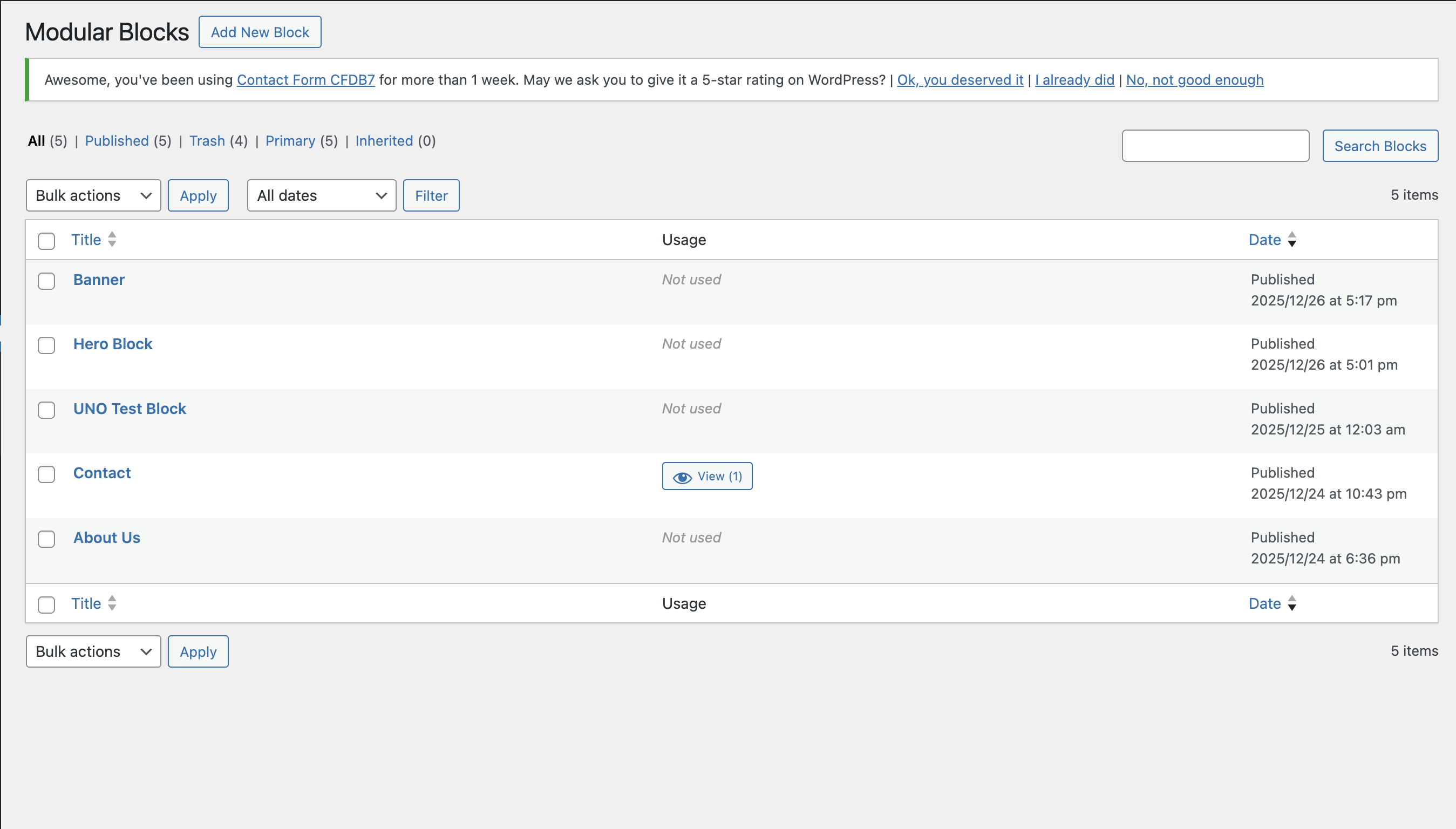Click the Title sort arrows in table footer

click(x=112, y=603)
